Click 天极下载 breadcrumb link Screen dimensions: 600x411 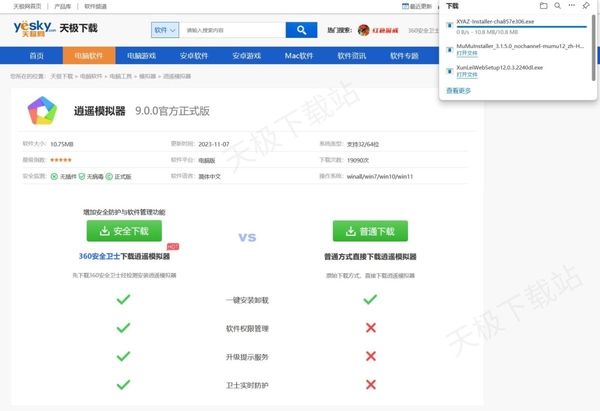pyautogui.click(x=62, y=76)
